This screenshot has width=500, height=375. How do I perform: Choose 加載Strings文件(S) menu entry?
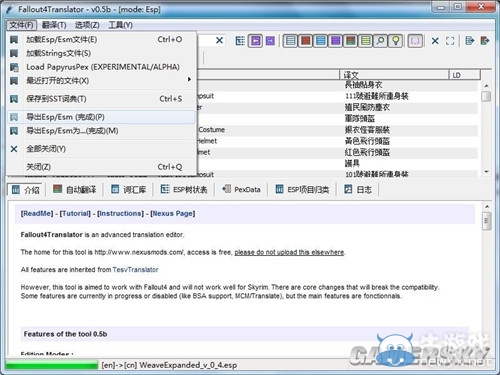coord(101,53)
